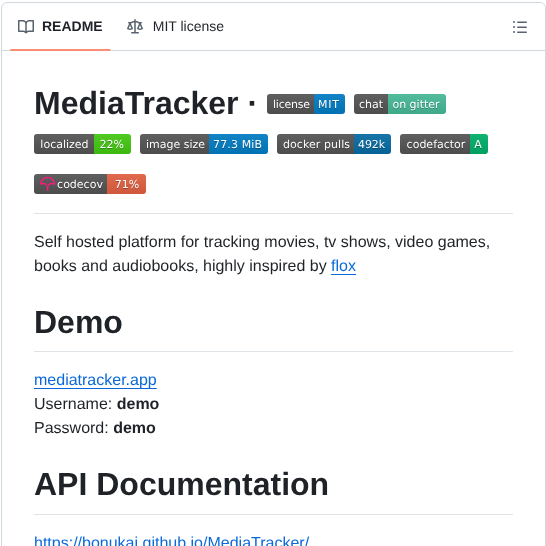Click the Demo heading
The width and height of the screenshot is (546, 546).
[x=78, y=322]
